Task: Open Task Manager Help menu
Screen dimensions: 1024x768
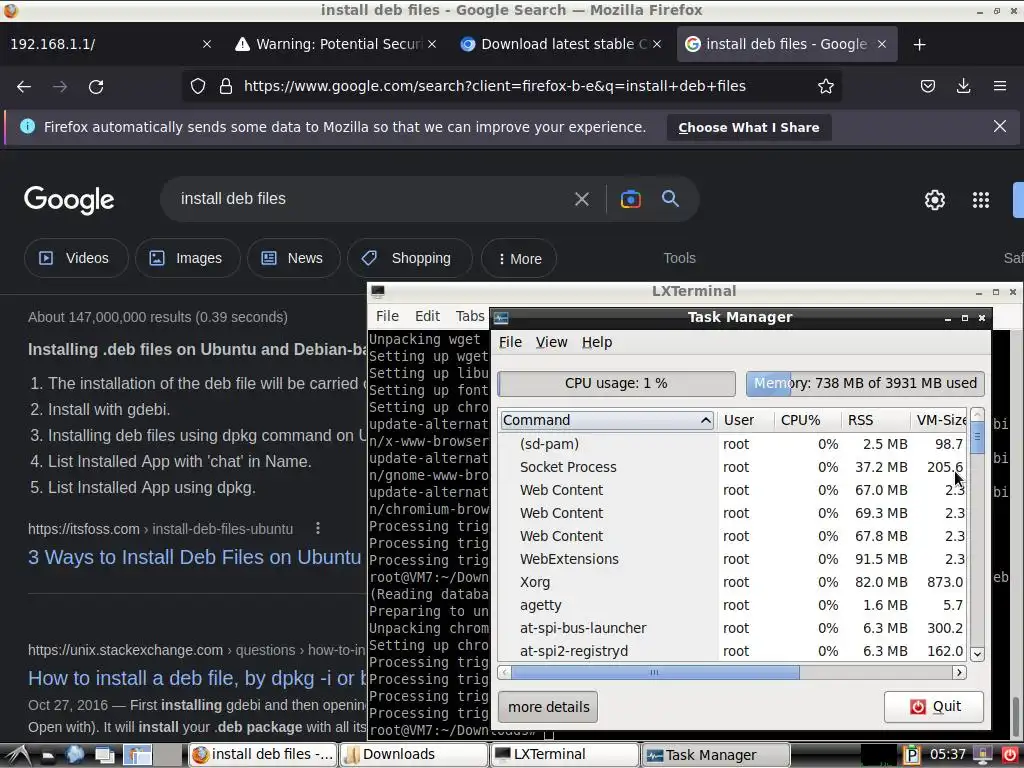Action: click(x=597, y=342)
